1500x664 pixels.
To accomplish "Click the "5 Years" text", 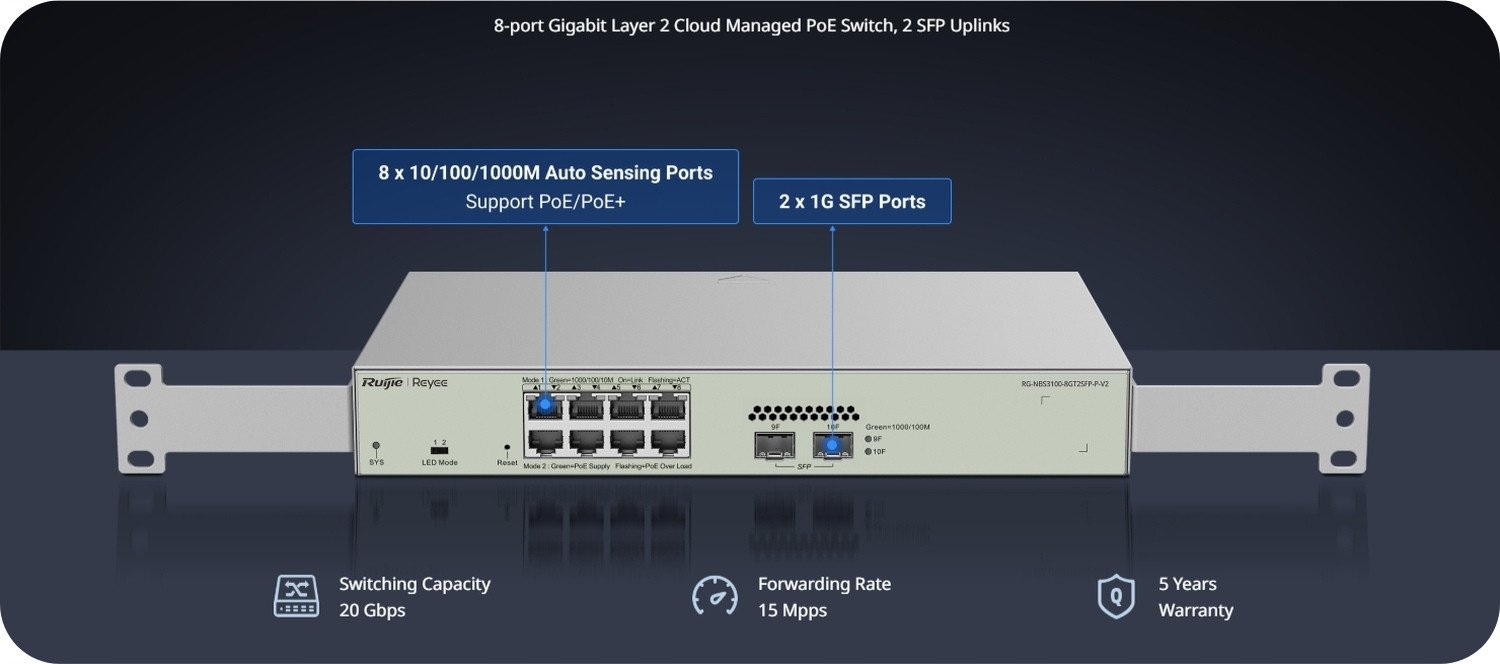I will point(1187,584).
